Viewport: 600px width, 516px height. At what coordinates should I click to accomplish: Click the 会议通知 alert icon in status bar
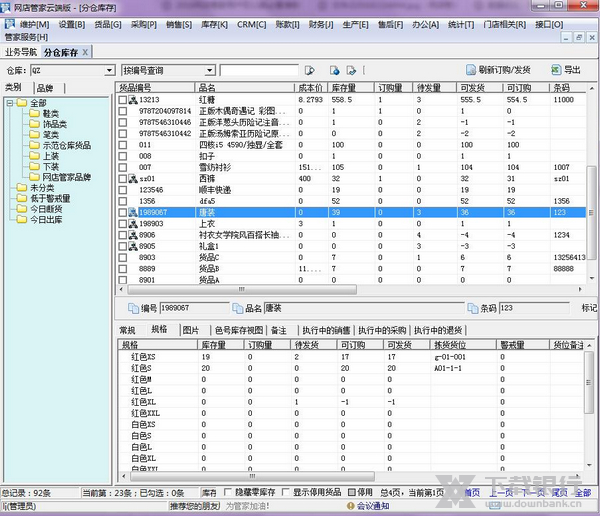coord(350,506)
